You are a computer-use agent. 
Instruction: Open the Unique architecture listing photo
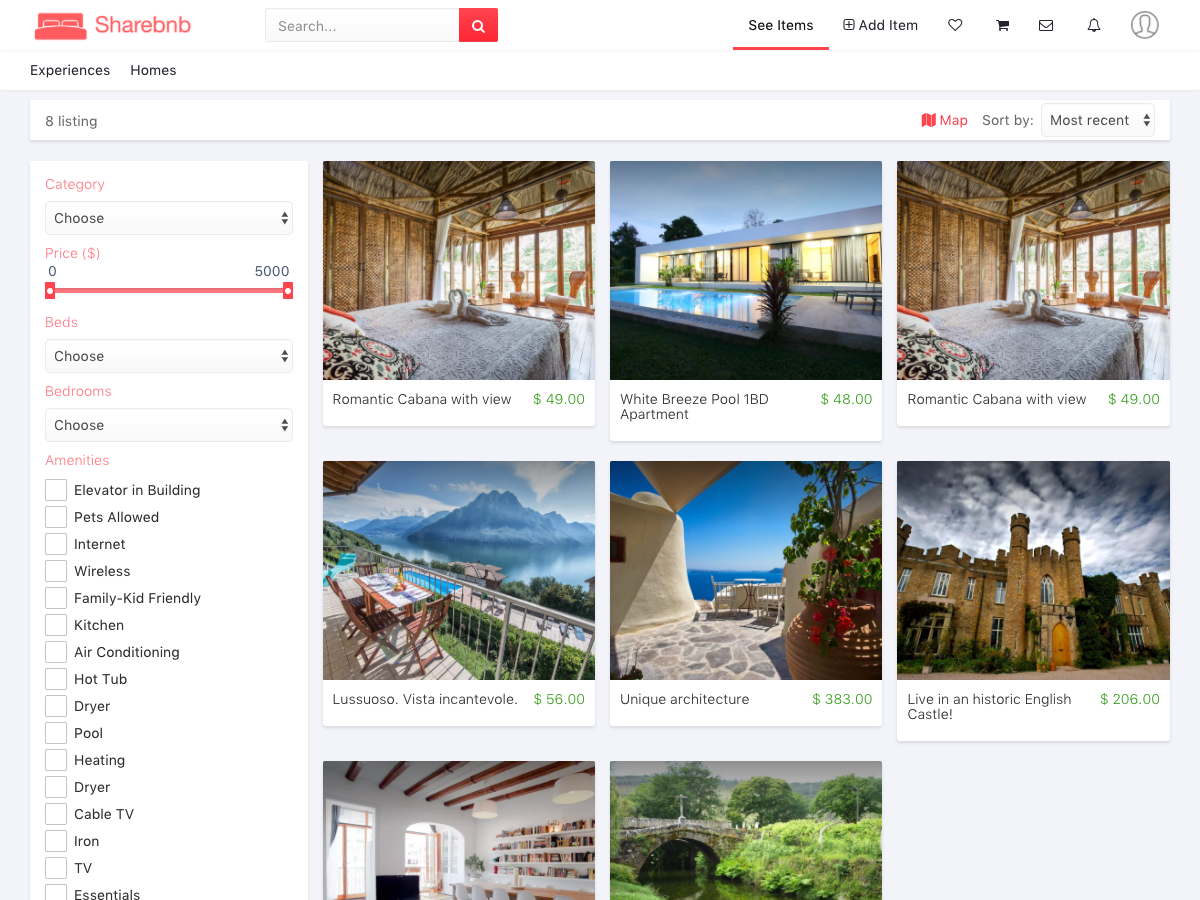click(746, 570)
